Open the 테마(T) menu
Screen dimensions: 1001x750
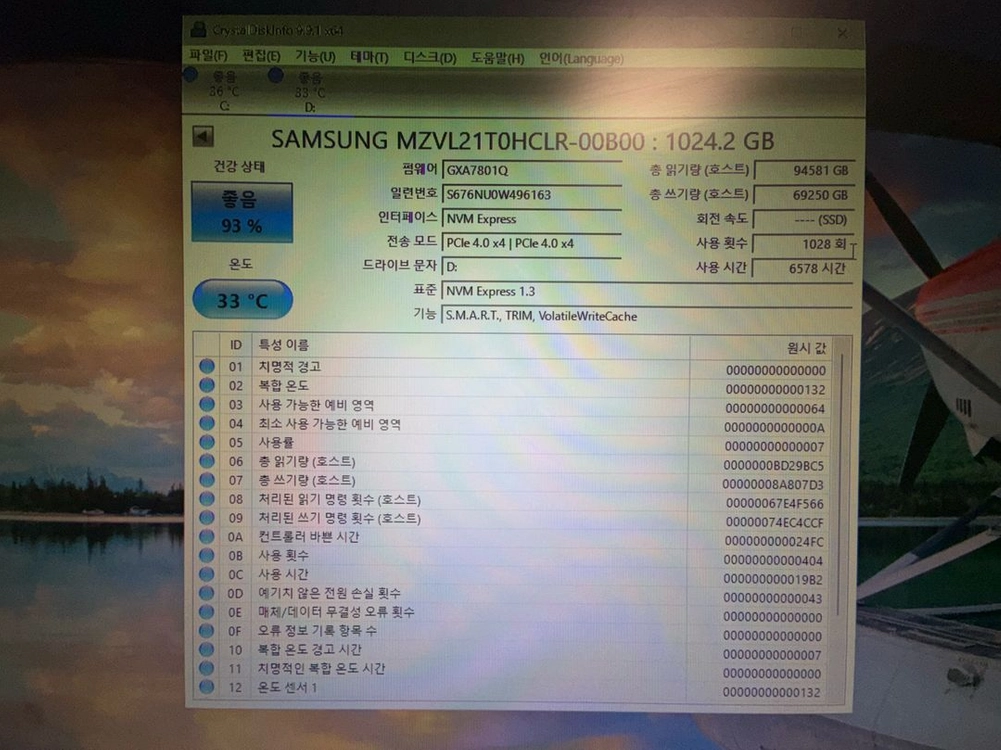369,57
